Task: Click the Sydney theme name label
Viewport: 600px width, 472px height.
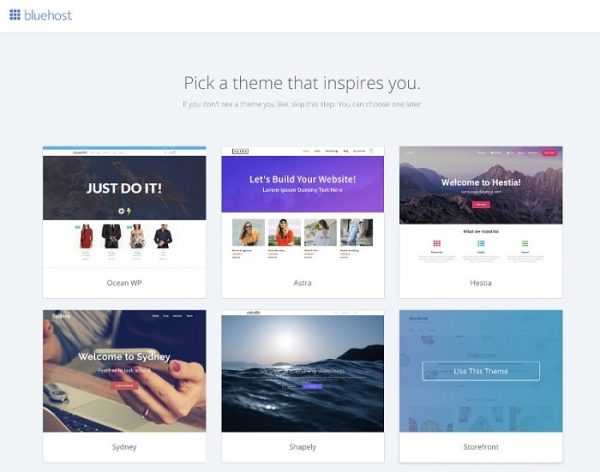Action: 124,447
